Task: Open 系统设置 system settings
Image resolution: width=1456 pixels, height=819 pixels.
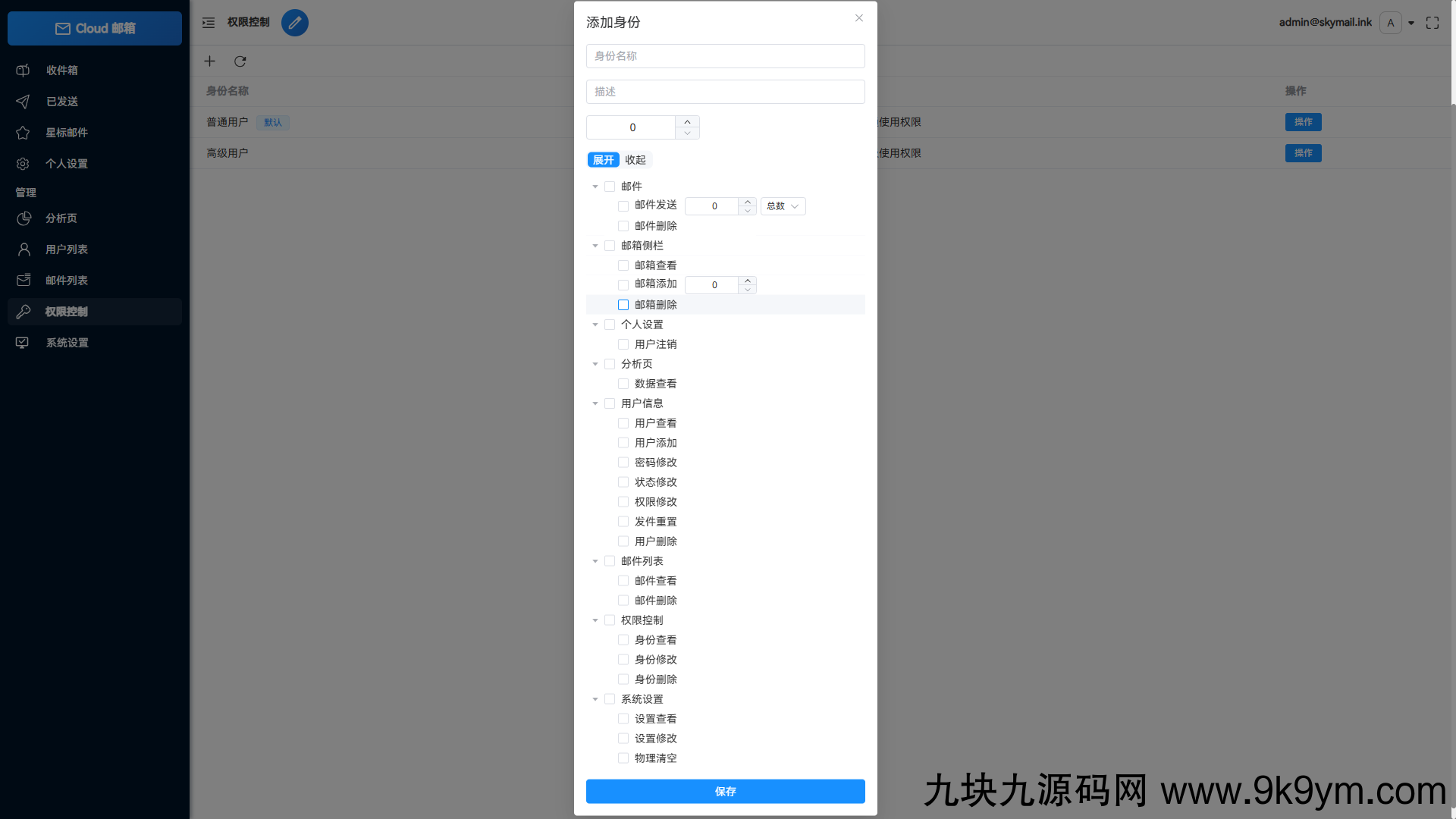Action: click(x=67, y=342)
